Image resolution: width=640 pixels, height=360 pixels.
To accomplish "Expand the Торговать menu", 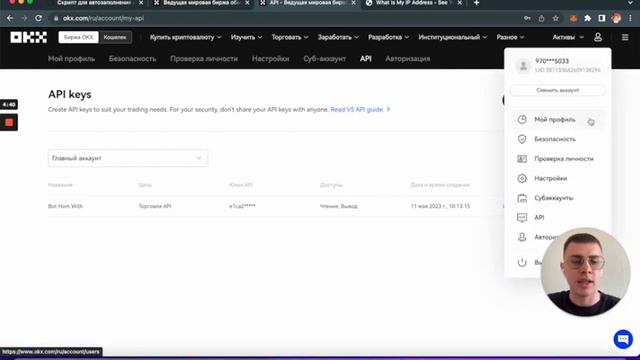I will point(290,37).
